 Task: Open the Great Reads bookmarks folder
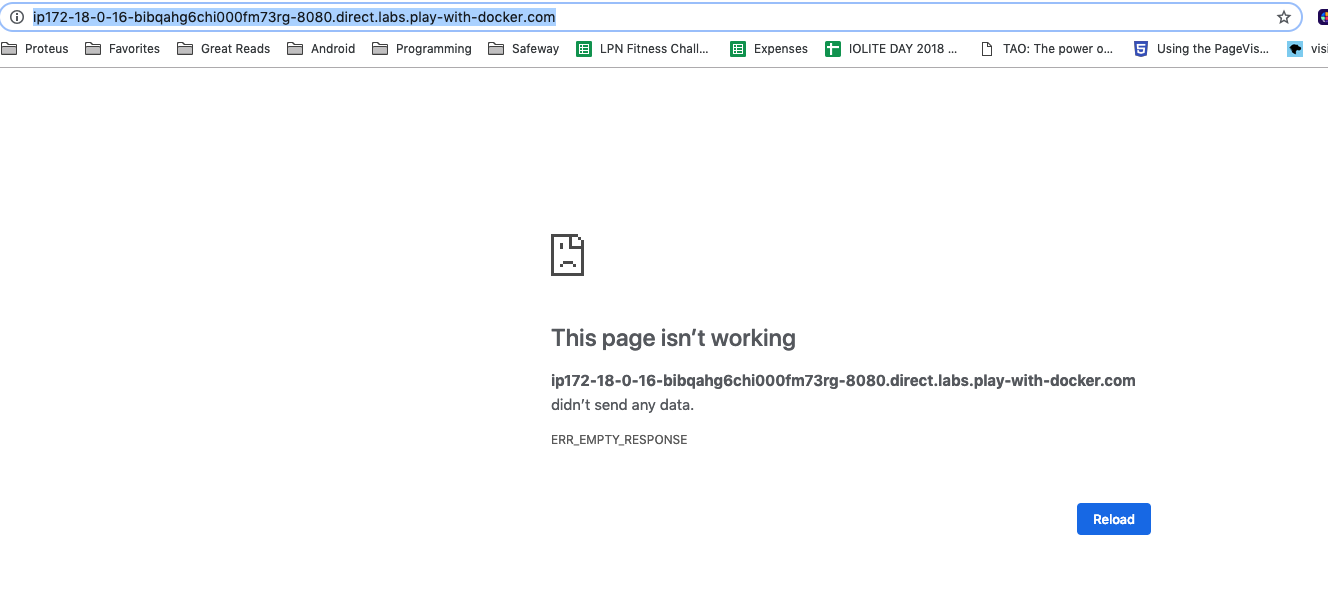pyautogui.click(x=224, y=48)
